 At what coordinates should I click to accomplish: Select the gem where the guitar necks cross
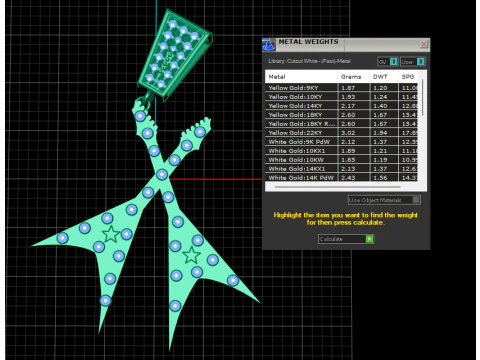pyautogui.click(x=162, y=175)
